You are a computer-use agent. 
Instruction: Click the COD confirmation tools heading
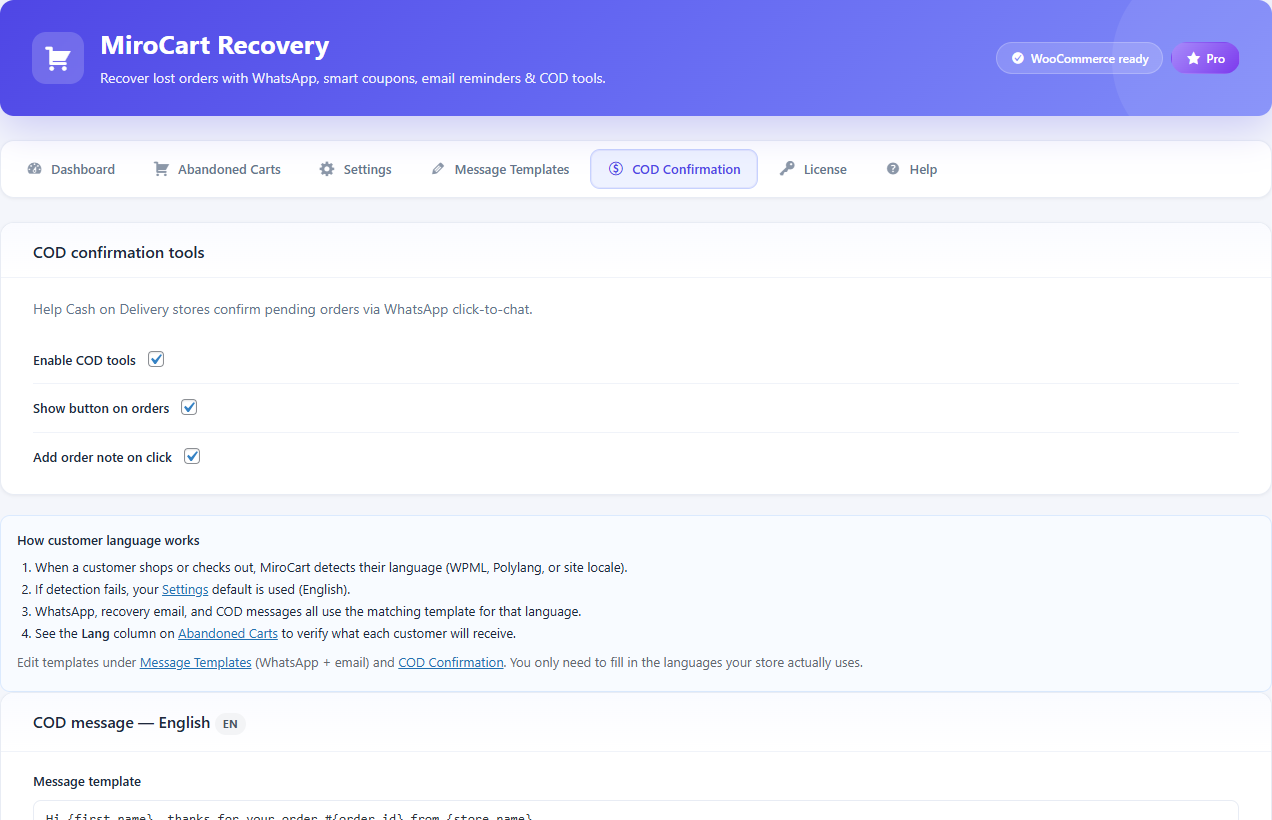click(x=119, y=252)
